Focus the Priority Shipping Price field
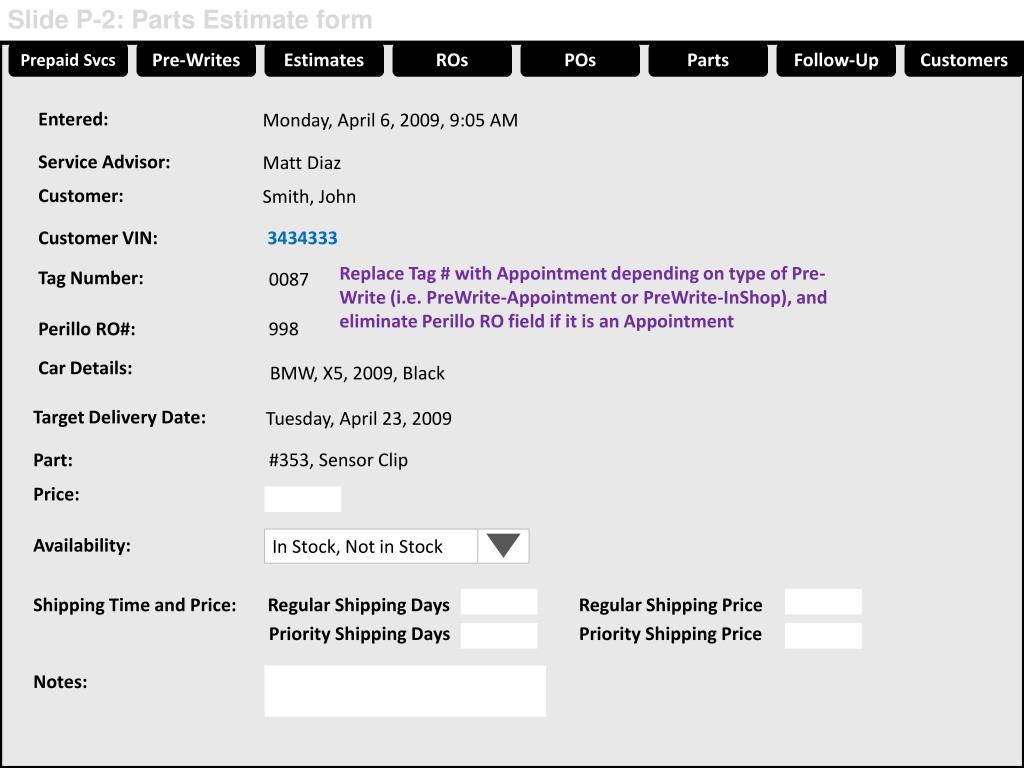The height and width of the screenshot is (768, 1024). click(823, 635)
